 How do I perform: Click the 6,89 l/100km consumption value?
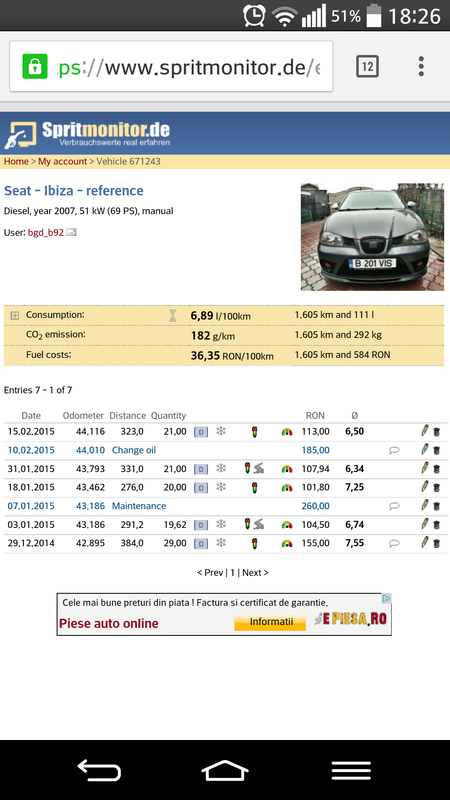[220, 316]
